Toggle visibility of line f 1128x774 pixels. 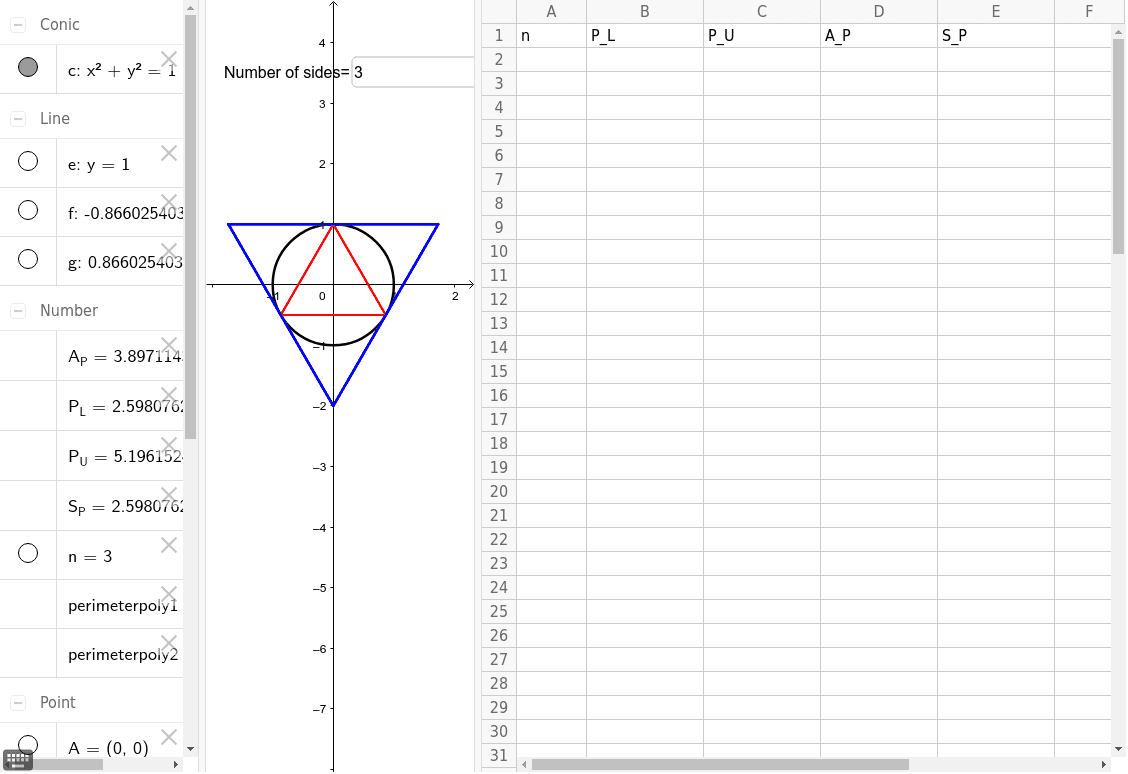28,210
